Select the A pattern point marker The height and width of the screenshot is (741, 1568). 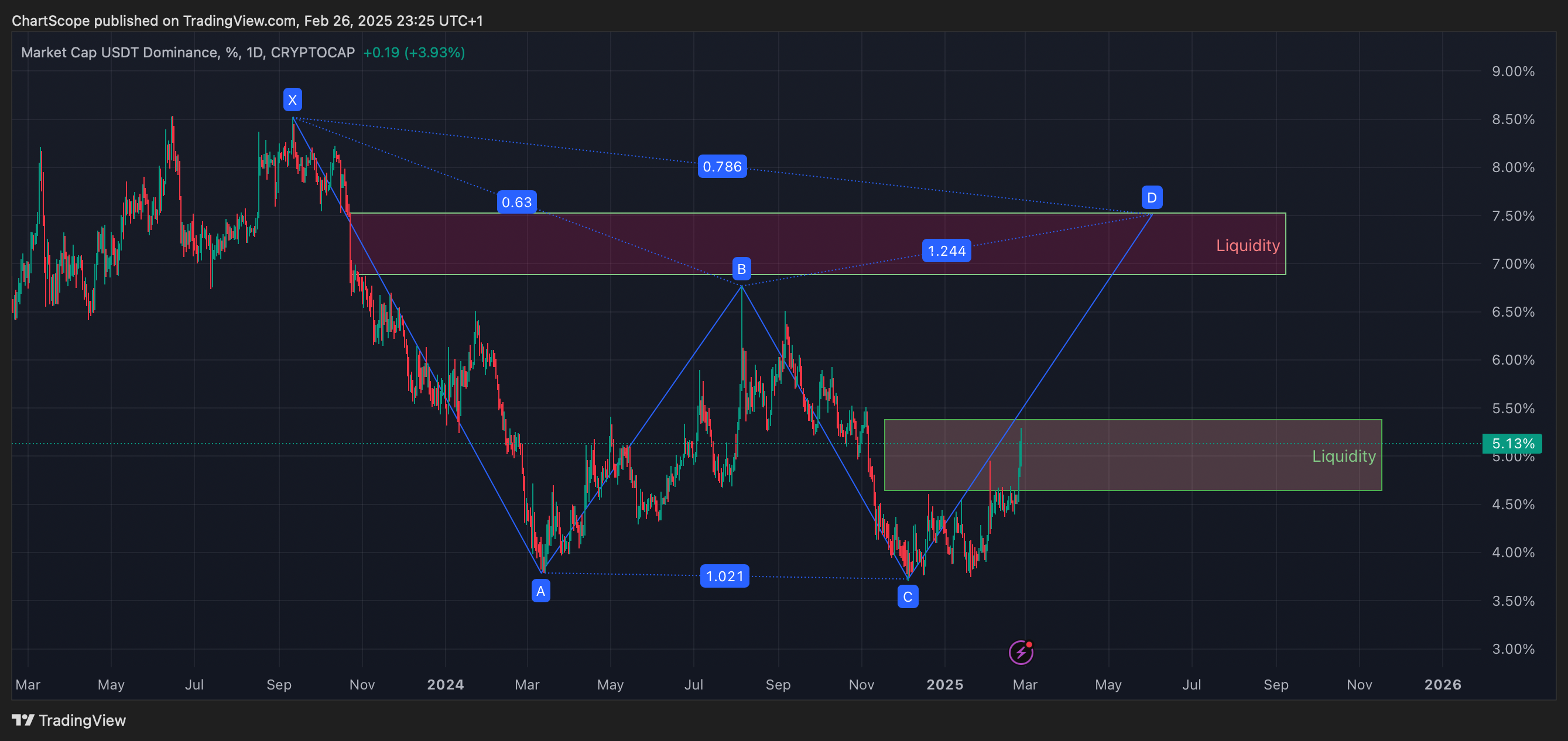tap(540, 591)
